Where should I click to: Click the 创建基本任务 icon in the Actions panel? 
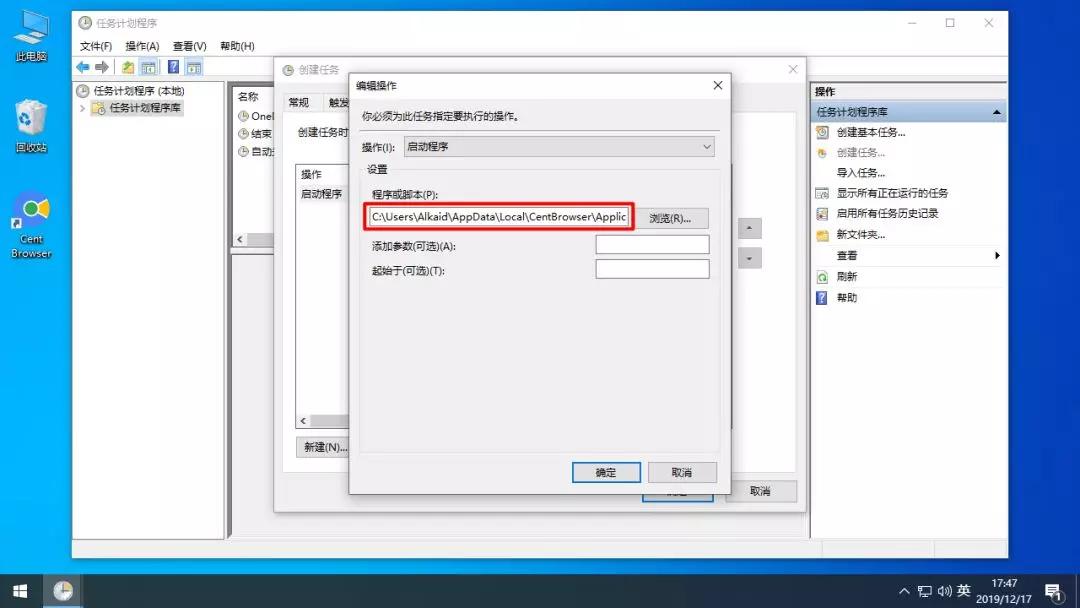pos(823,132)
